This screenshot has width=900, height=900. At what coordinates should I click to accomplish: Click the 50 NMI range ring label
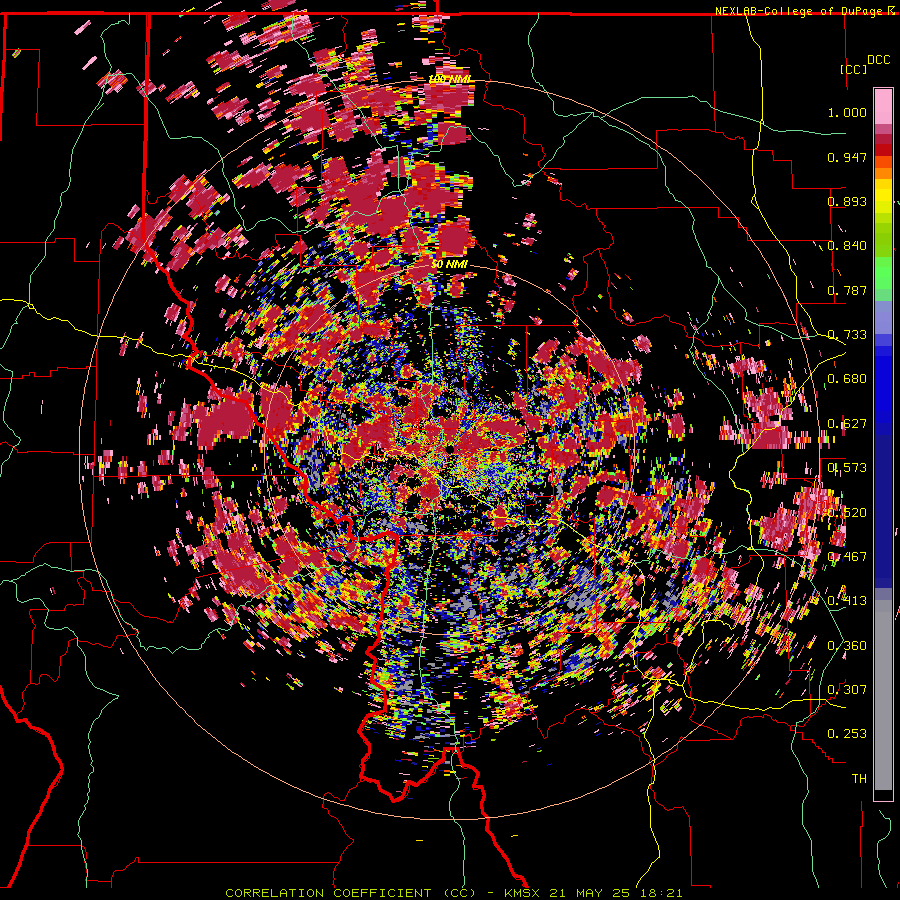(450, 265)
